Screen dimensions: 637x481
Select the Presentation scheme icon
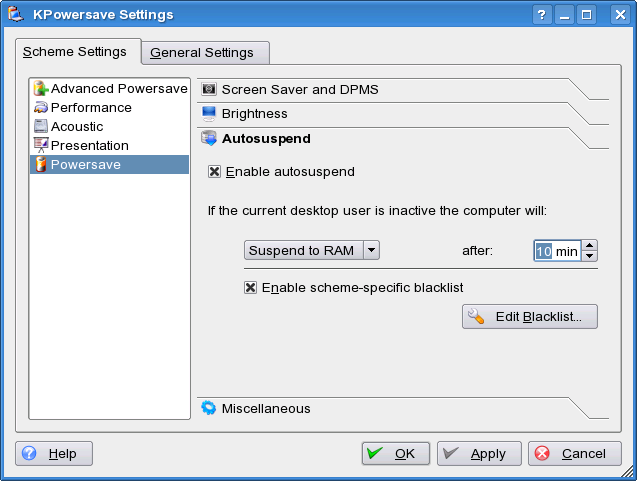41,145
